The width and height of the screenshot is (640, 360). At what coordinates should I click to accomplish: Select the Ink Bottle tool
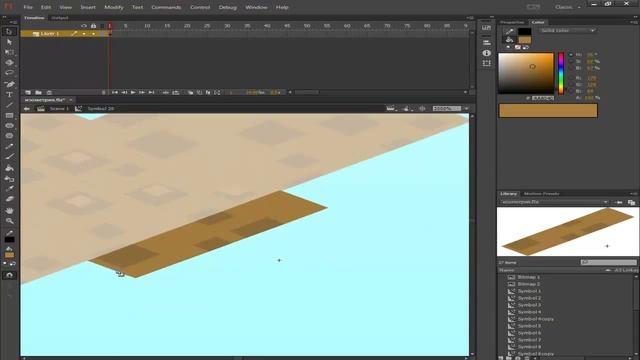[x=9, y=178]
